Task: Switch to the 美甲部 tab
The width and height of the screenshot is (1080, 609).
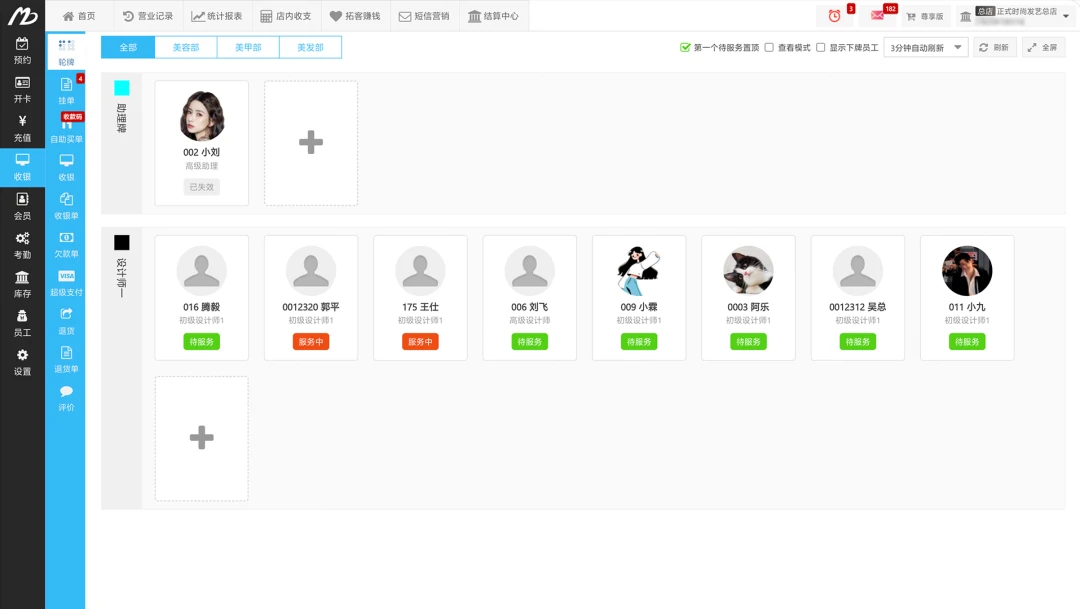Action: coord(248,48)
